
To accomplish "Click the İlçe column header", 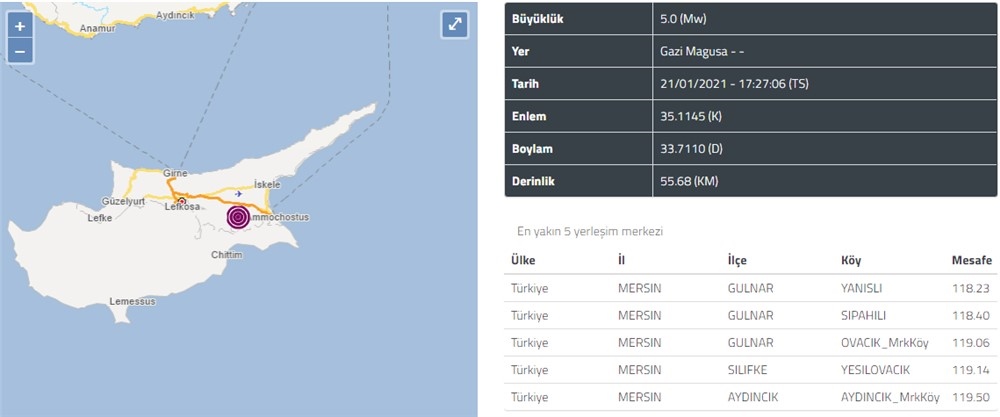I will tap(737, 260).
